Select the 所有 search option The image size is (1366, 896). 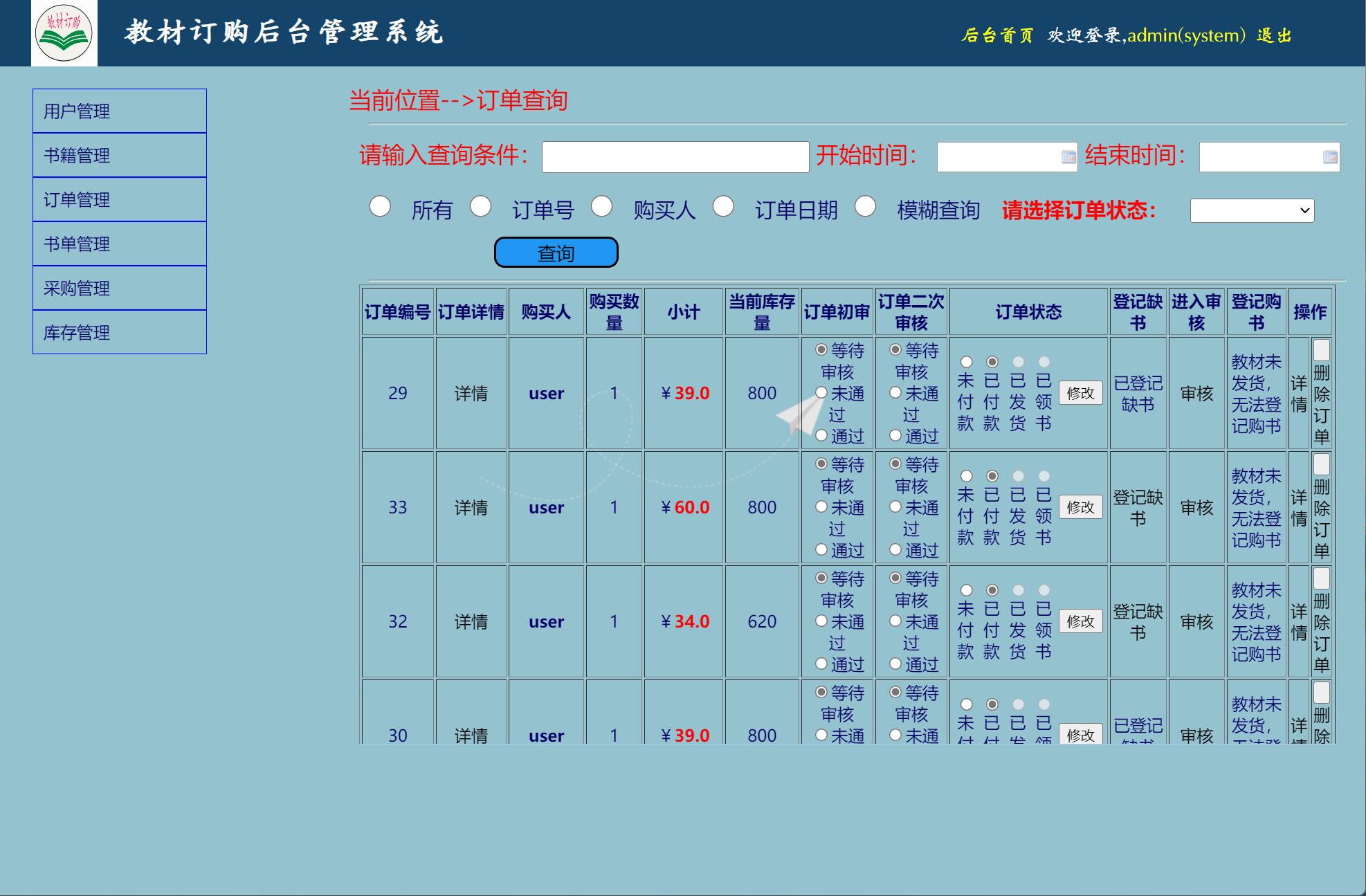coord(379,207)
